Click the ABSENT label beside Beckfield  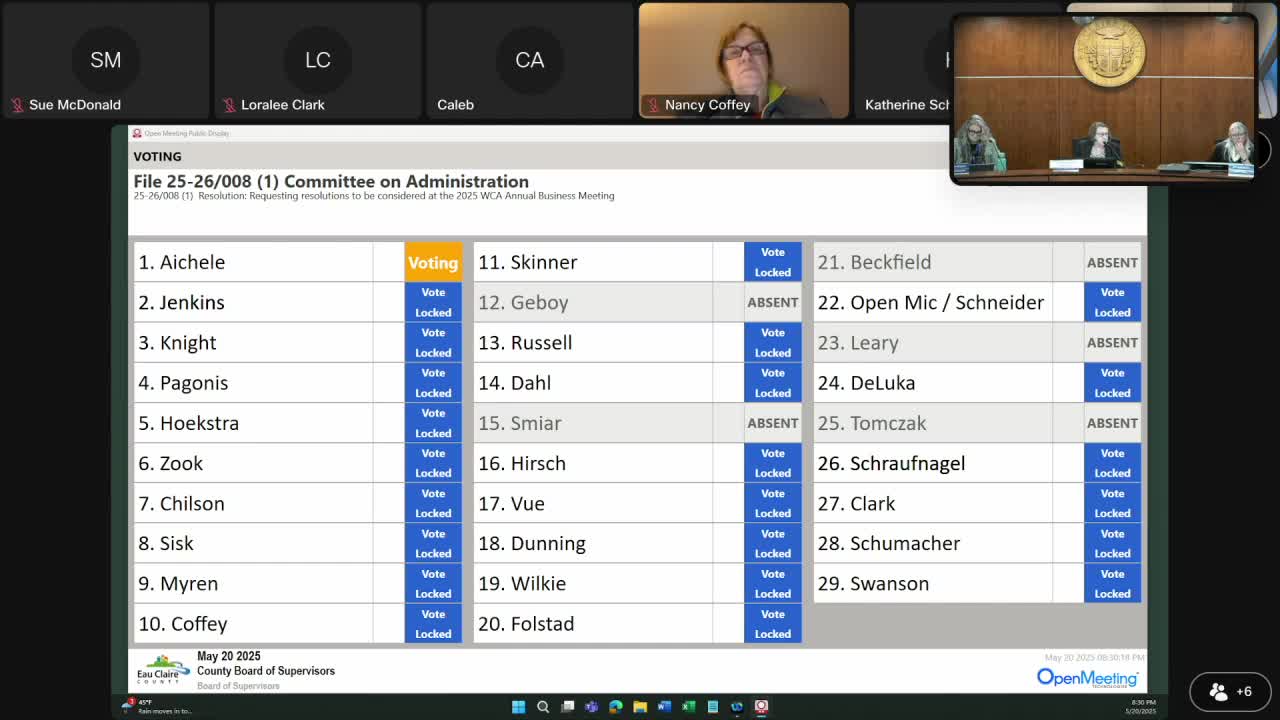click(x=1111, y=262)
